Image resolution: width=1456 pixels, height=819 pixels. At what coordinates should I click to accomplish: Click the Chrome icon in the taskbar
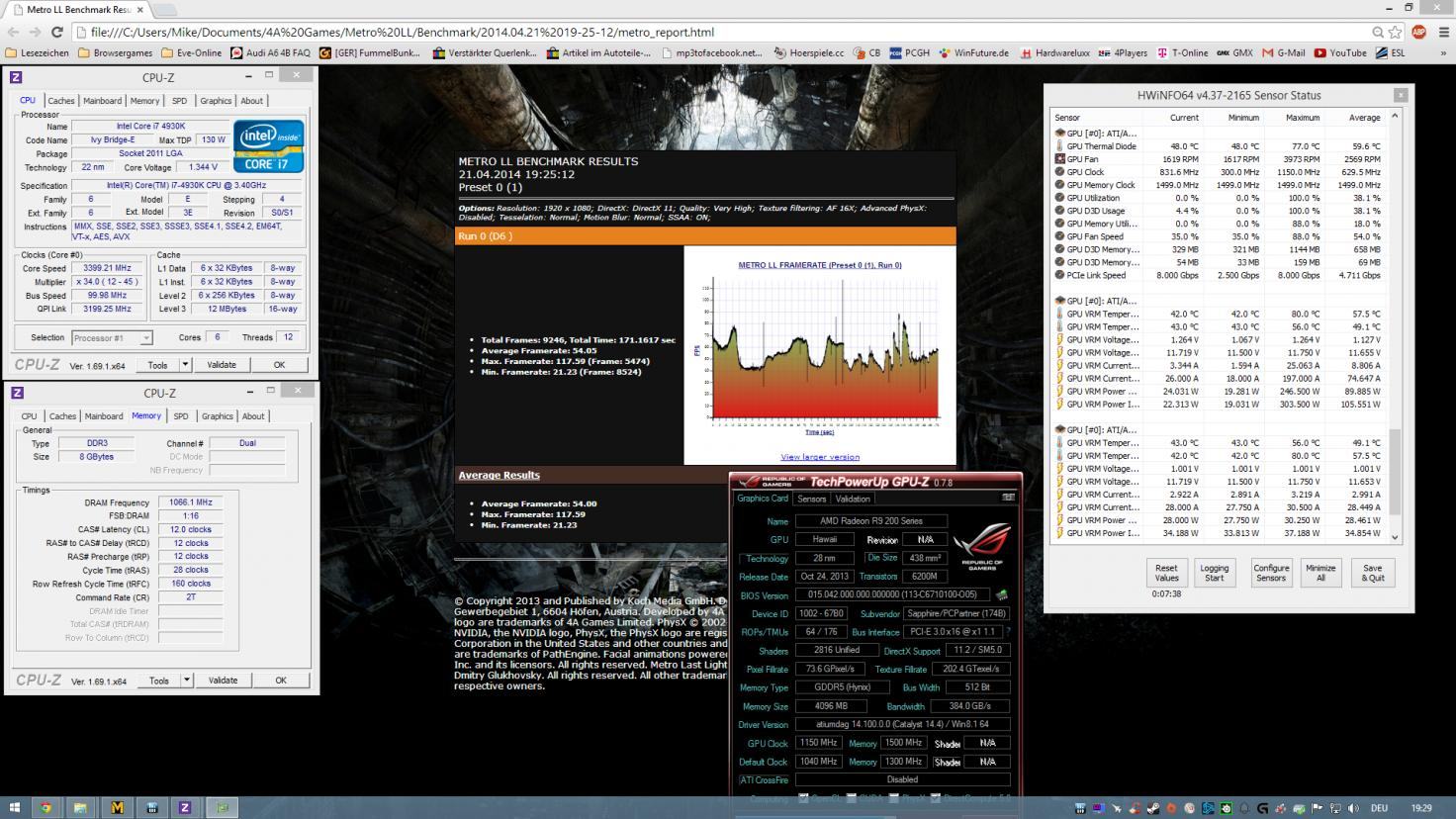click(x=45, y=807)
